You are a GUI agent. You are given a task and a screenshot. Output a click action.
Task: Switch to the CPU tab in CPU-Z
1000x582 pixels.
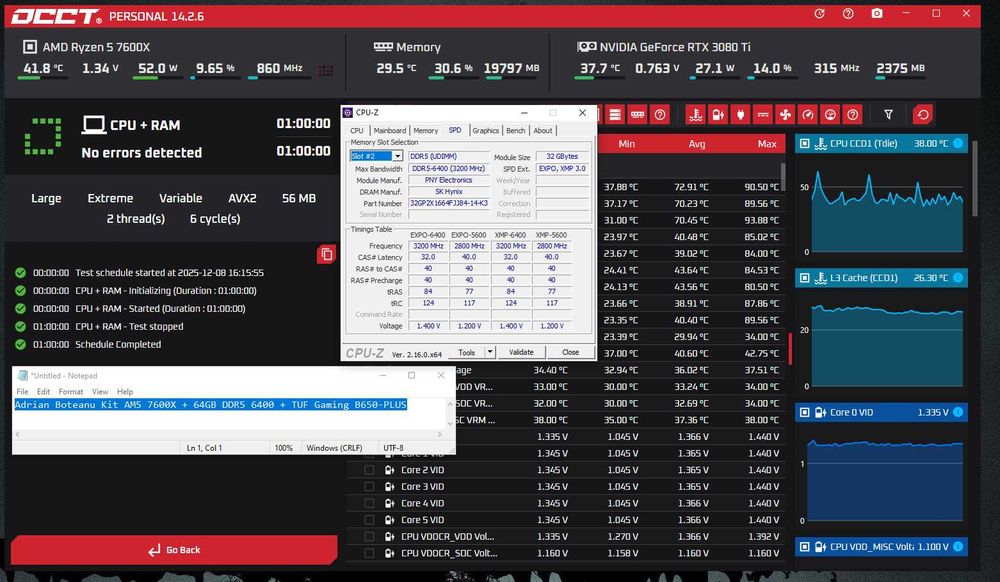(357, 131)
